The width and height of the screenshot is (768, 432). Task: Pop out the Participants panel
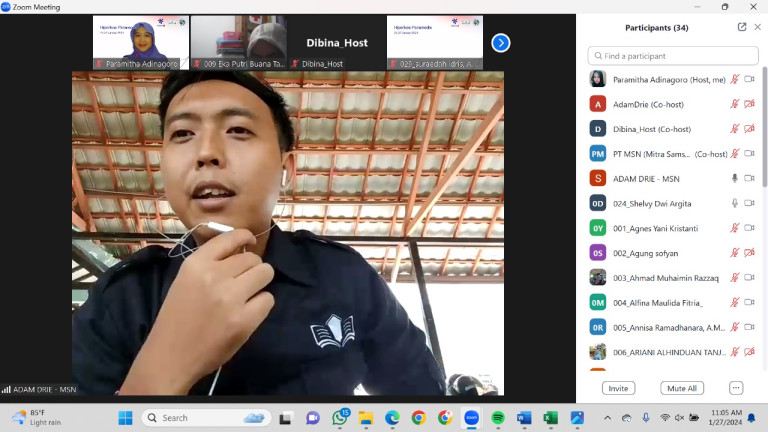pos(741,27)
